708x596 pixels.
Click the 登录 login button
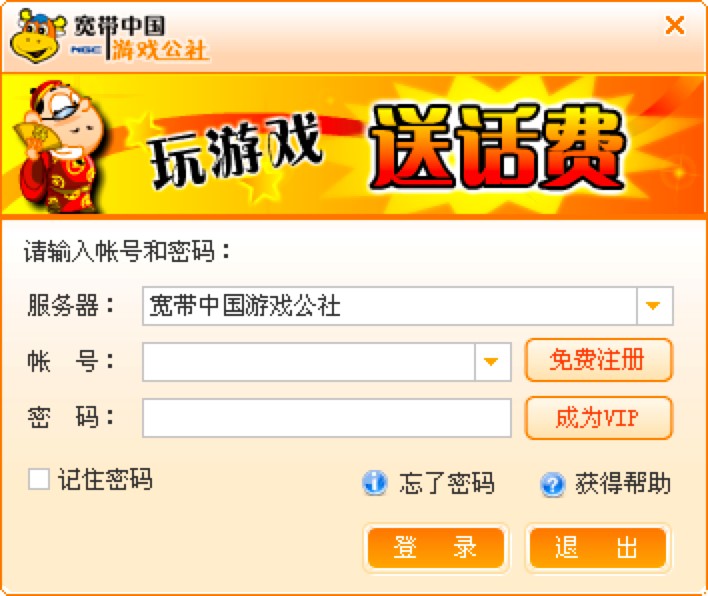(x=436, y=548)
